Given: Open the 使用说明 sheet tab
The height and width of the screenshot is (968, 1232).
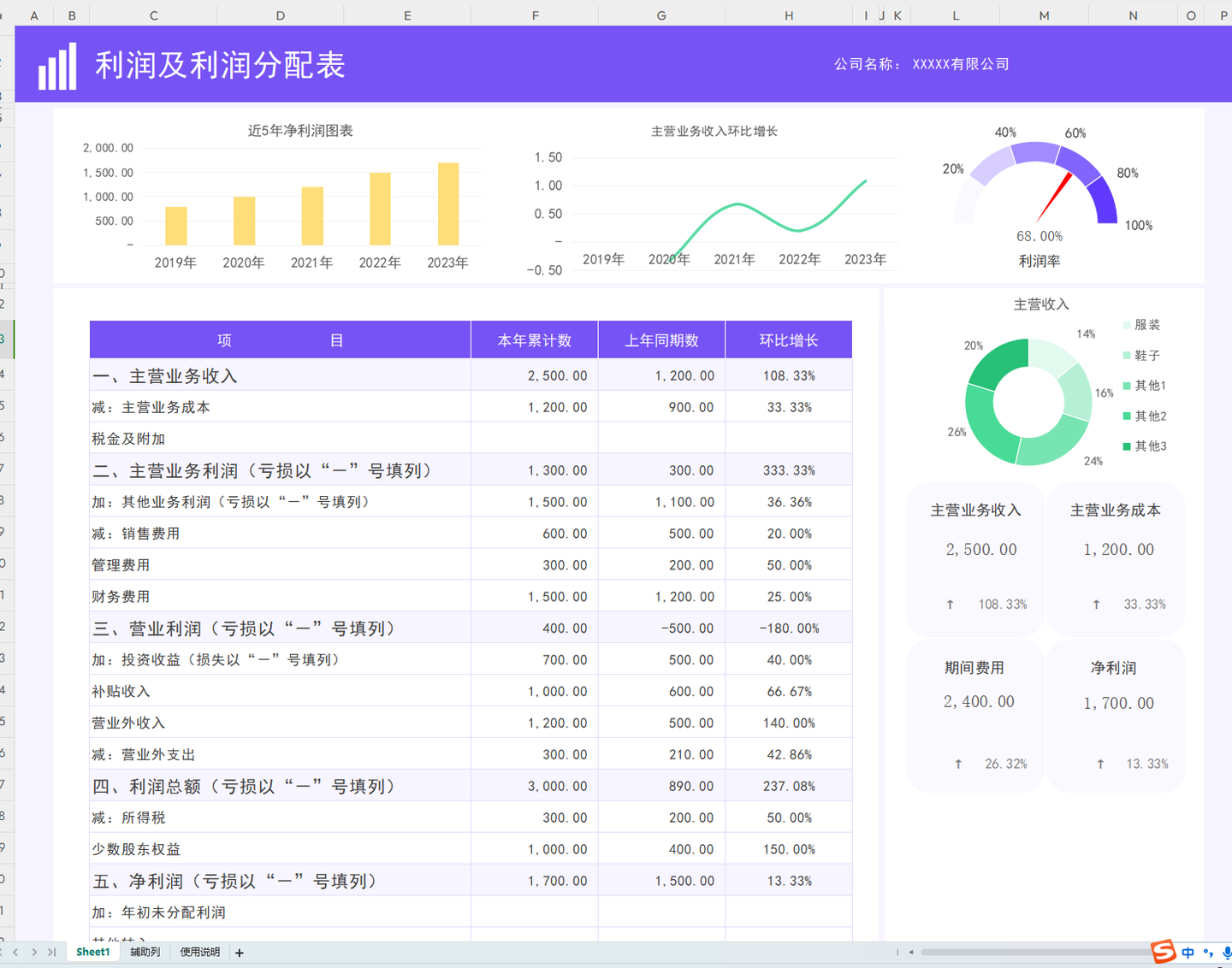Looking at the screenshot, I should click(199, 952).
